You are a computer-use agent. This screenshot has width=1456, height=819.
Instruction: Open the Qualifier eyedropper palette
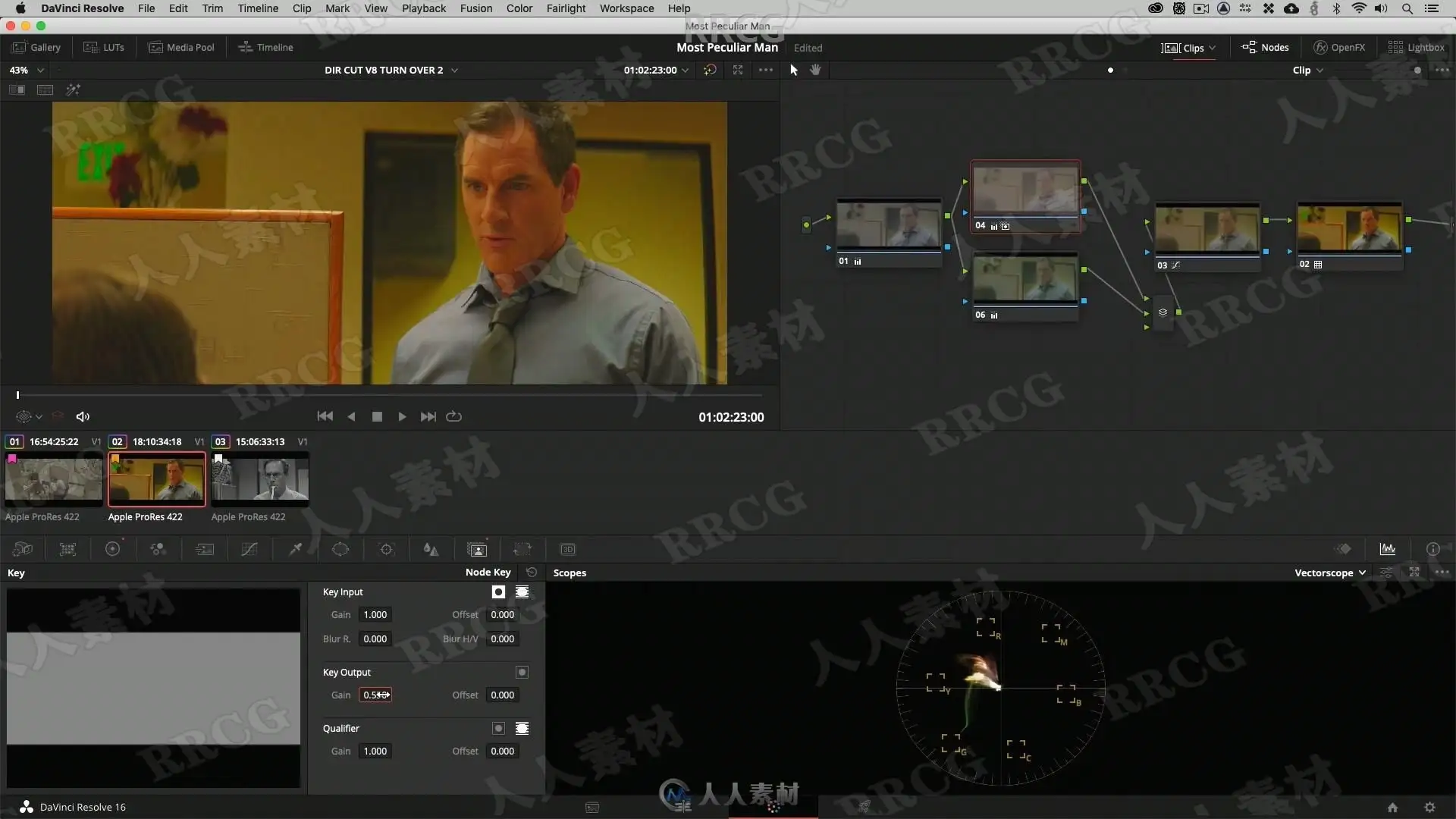[x=295, y=549]
